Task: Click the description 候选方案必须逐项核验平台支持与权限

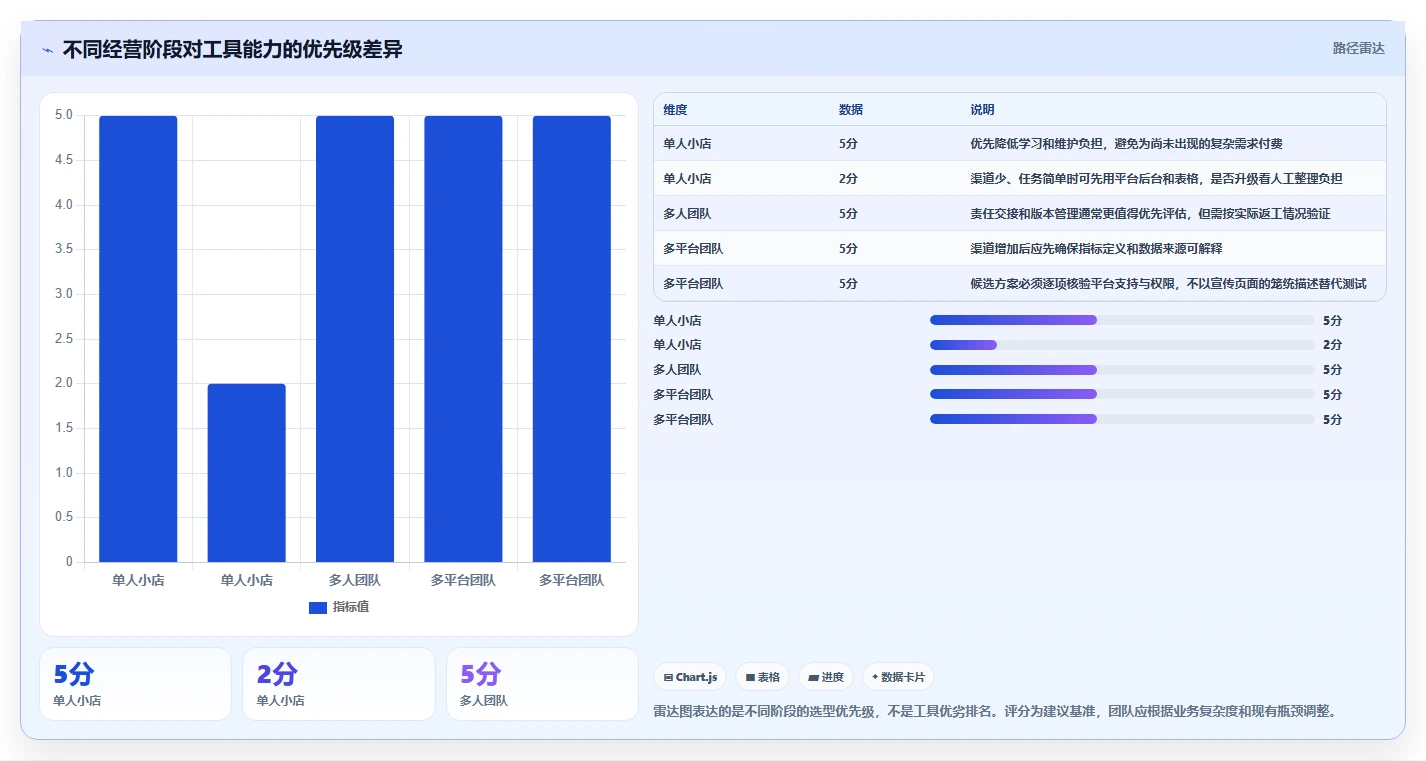Action: pos(1168,284)
